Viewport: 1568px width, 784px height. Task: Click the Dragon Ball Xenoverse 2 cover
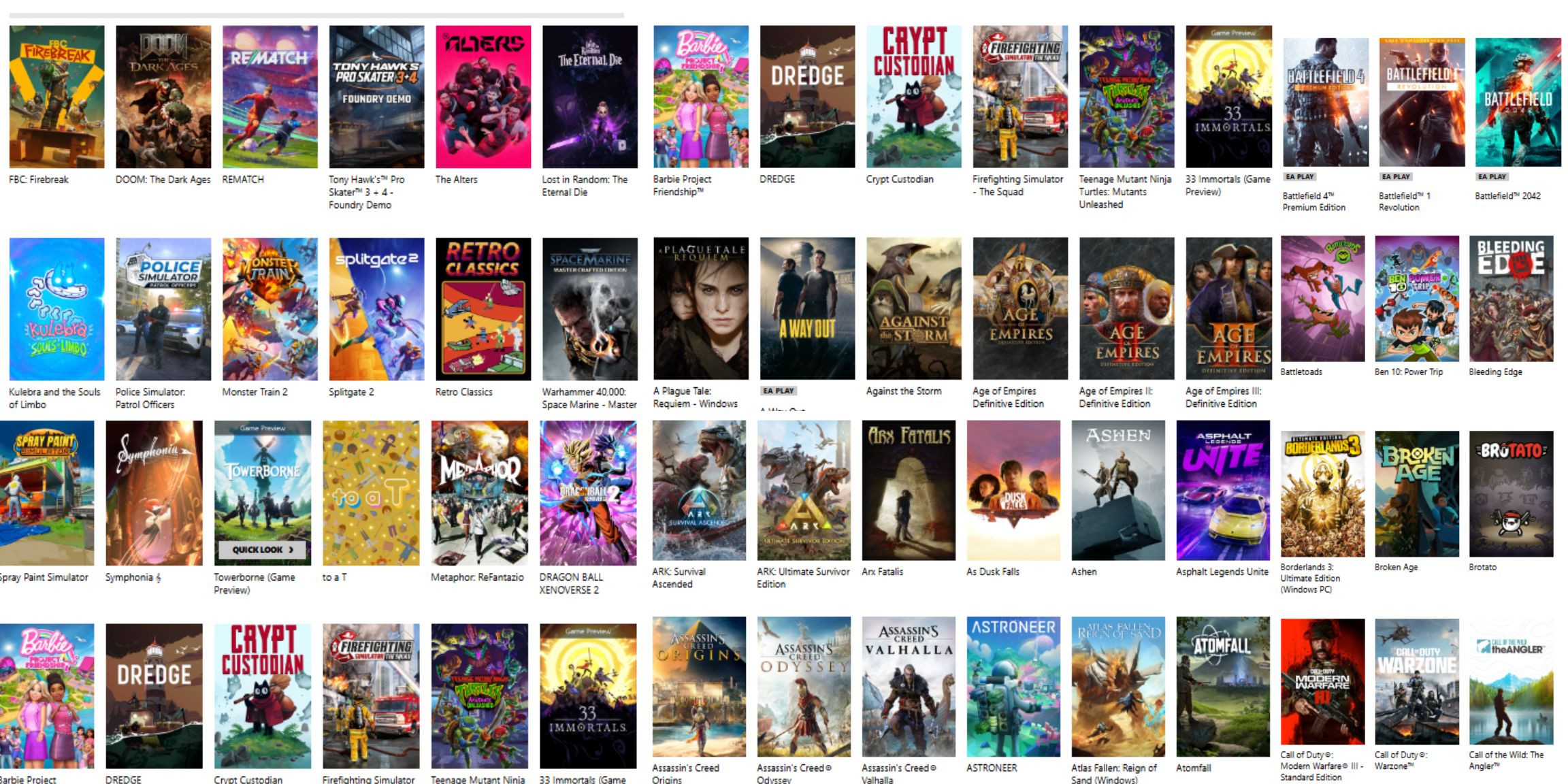click(588, 493)
